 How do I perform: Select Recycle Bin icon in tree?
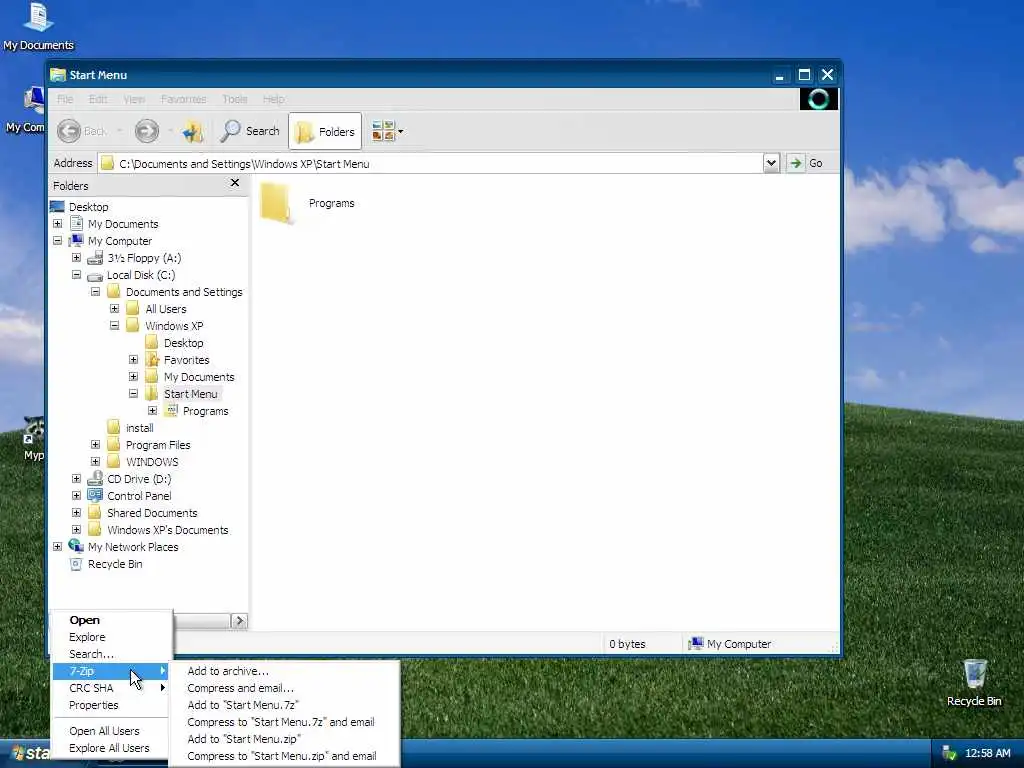[76, 564]
